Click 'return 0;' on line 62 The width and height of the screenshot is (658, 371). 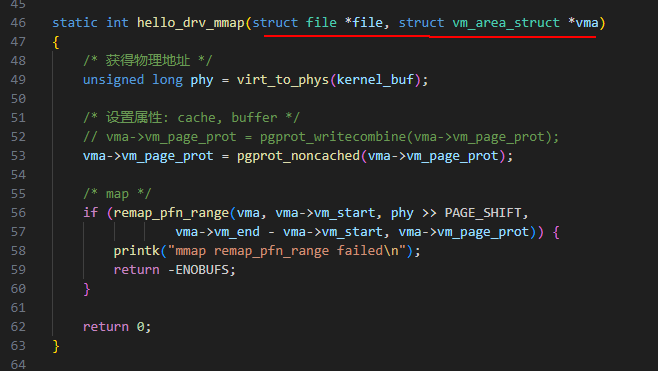click(117, 327)
